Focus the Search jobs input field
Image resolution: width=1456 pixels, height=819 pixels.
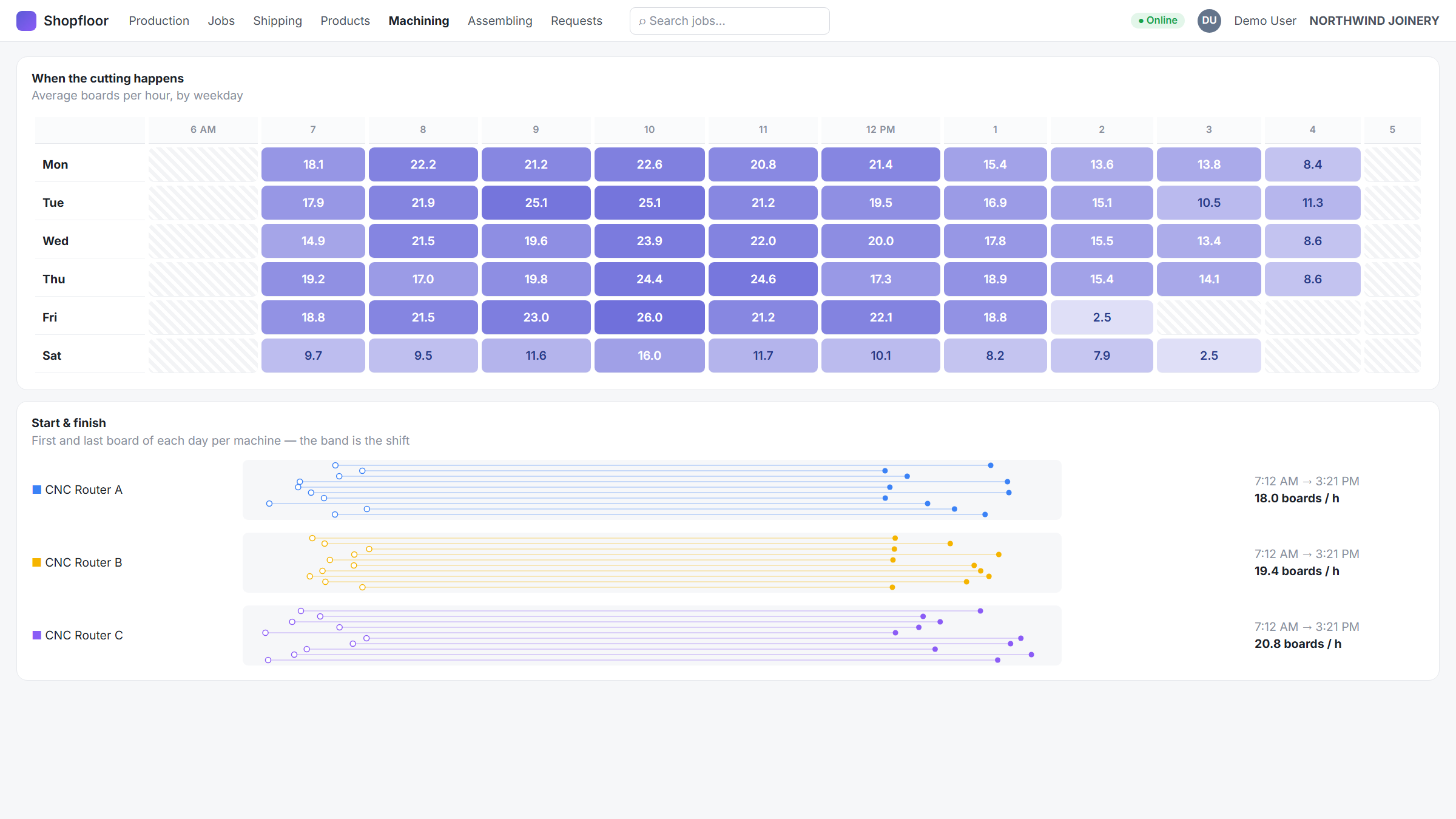[730, 21]
